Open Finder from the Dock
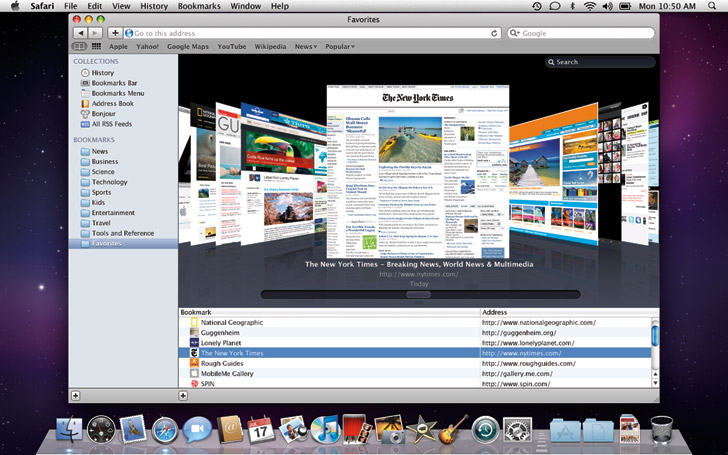 click(69, 430)
